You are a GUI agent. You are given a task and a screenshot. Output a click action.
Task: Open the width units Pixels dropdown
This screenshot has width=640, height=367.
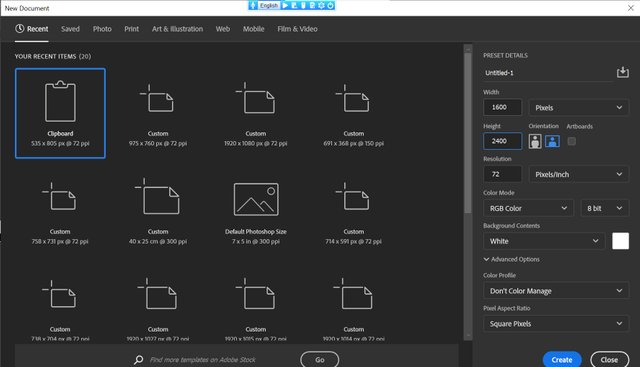tap(578, 107)
